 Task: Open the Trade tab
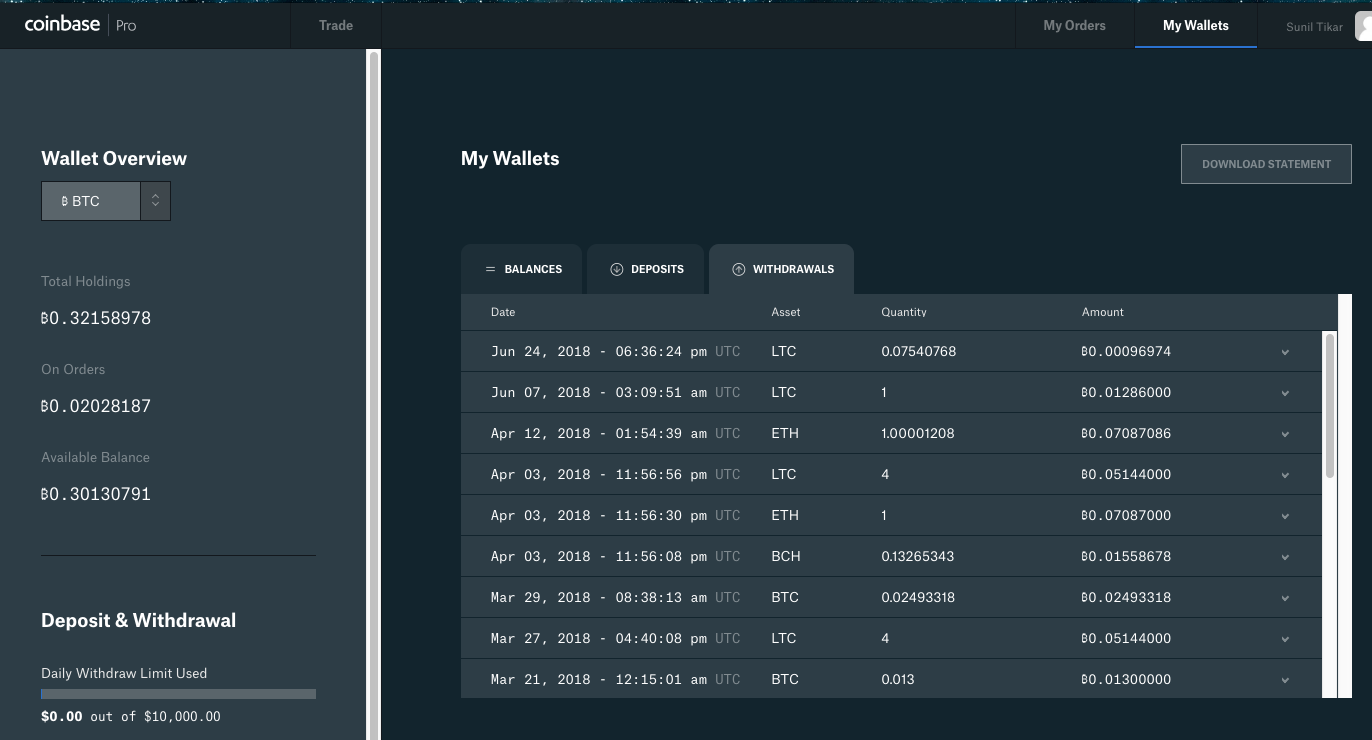tap(336, 25)
